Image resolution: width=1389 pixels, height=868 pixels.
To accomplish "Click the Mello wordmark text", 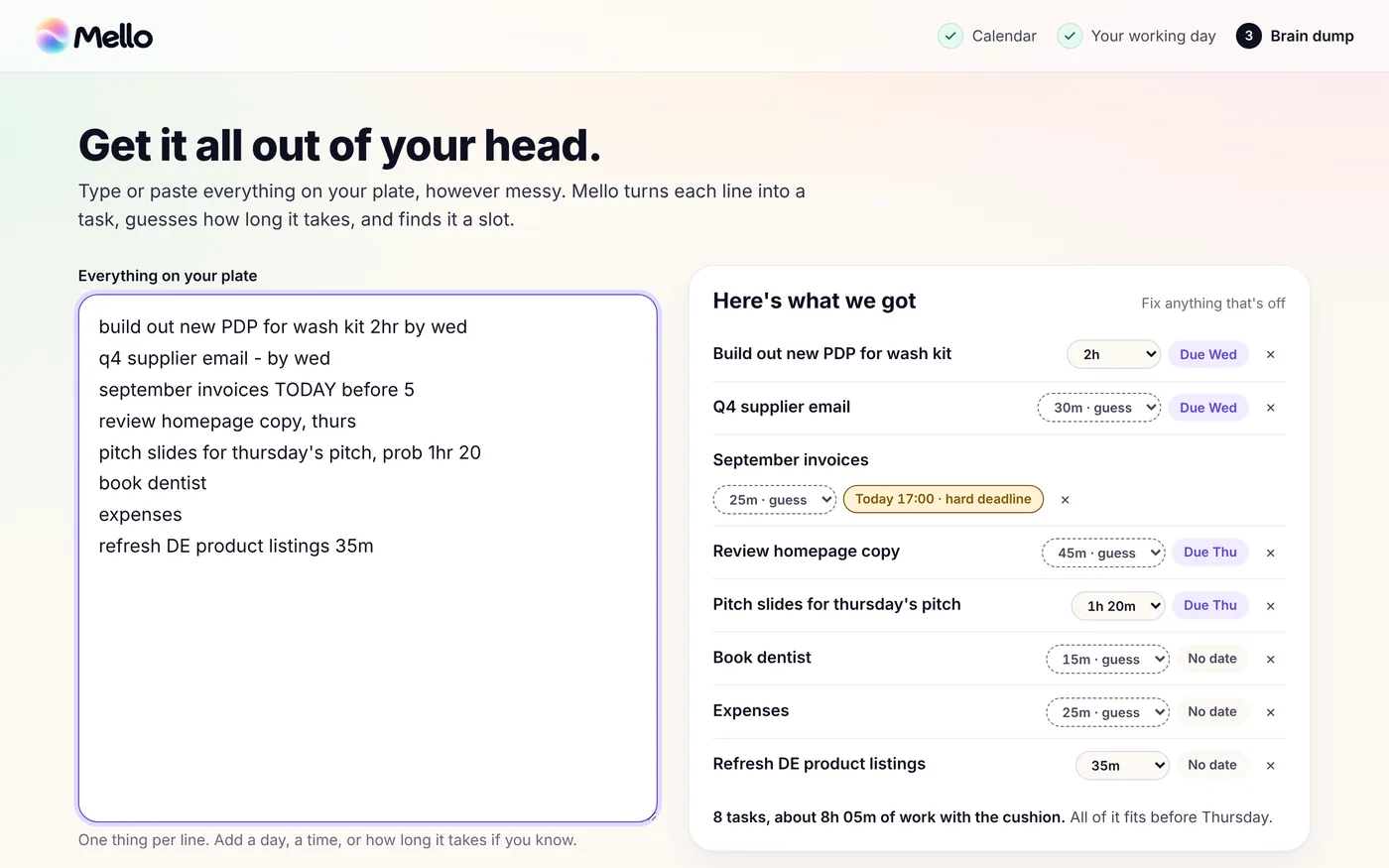I will click(x=113, y=37).
